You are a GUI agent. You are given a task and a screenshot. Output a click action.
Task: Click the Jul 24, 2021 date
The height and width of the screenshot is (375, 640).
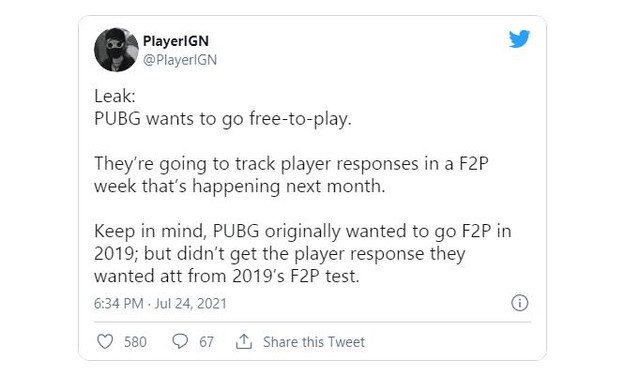[x=191, y=304]
